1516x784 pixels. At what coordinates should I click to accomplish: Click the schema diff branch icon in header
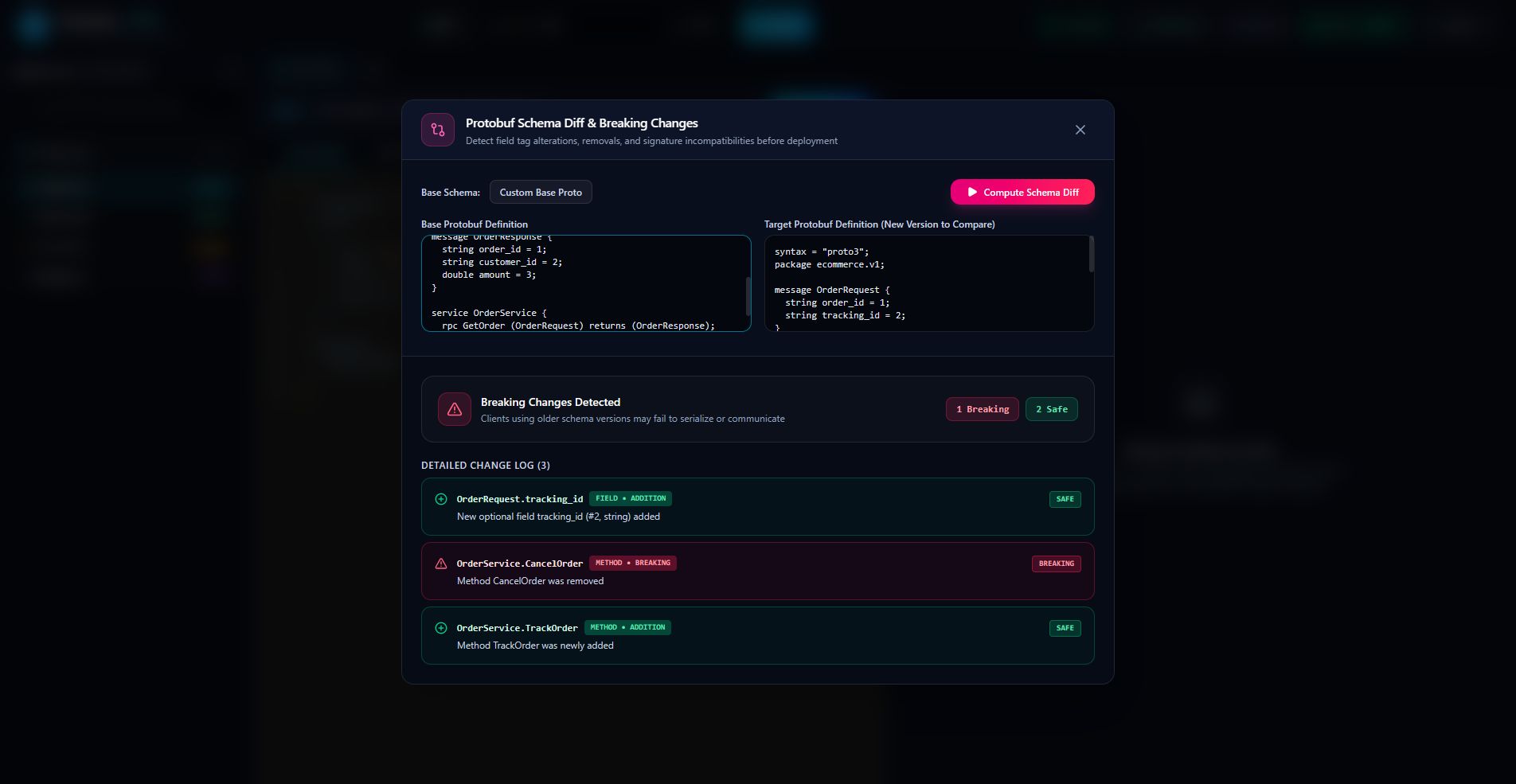pyautogui.click(x=438, y=130)
